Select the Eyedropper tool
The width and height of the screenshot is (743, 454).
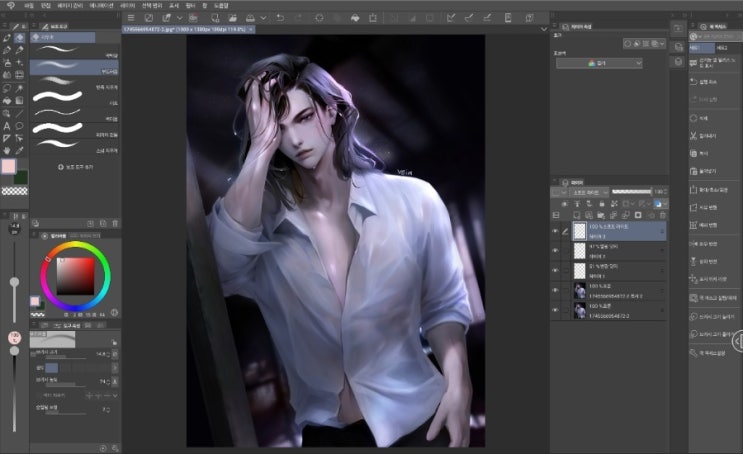click(19, 151)
